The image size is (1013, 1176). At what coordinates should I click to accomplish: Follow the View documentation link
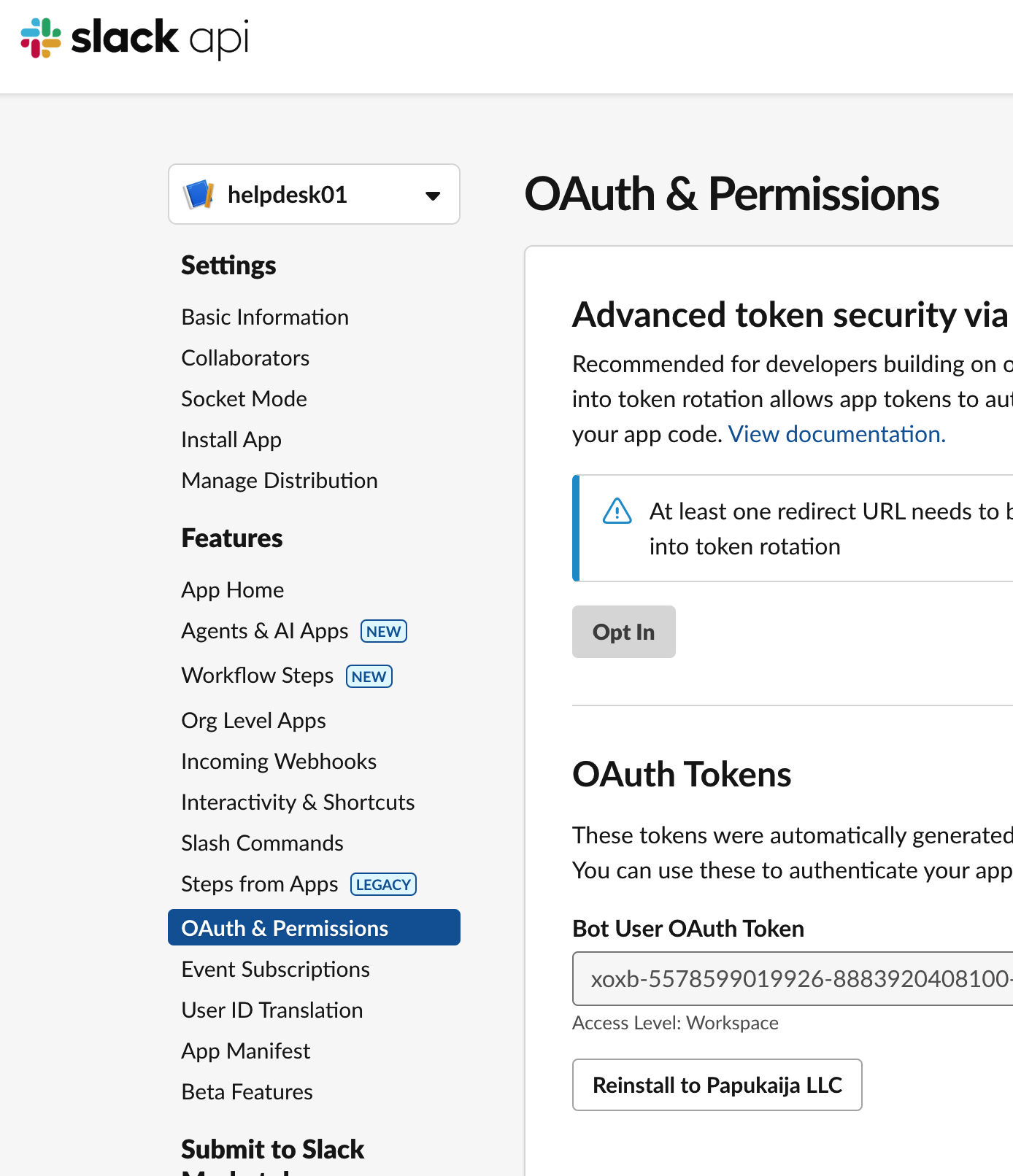836,434
